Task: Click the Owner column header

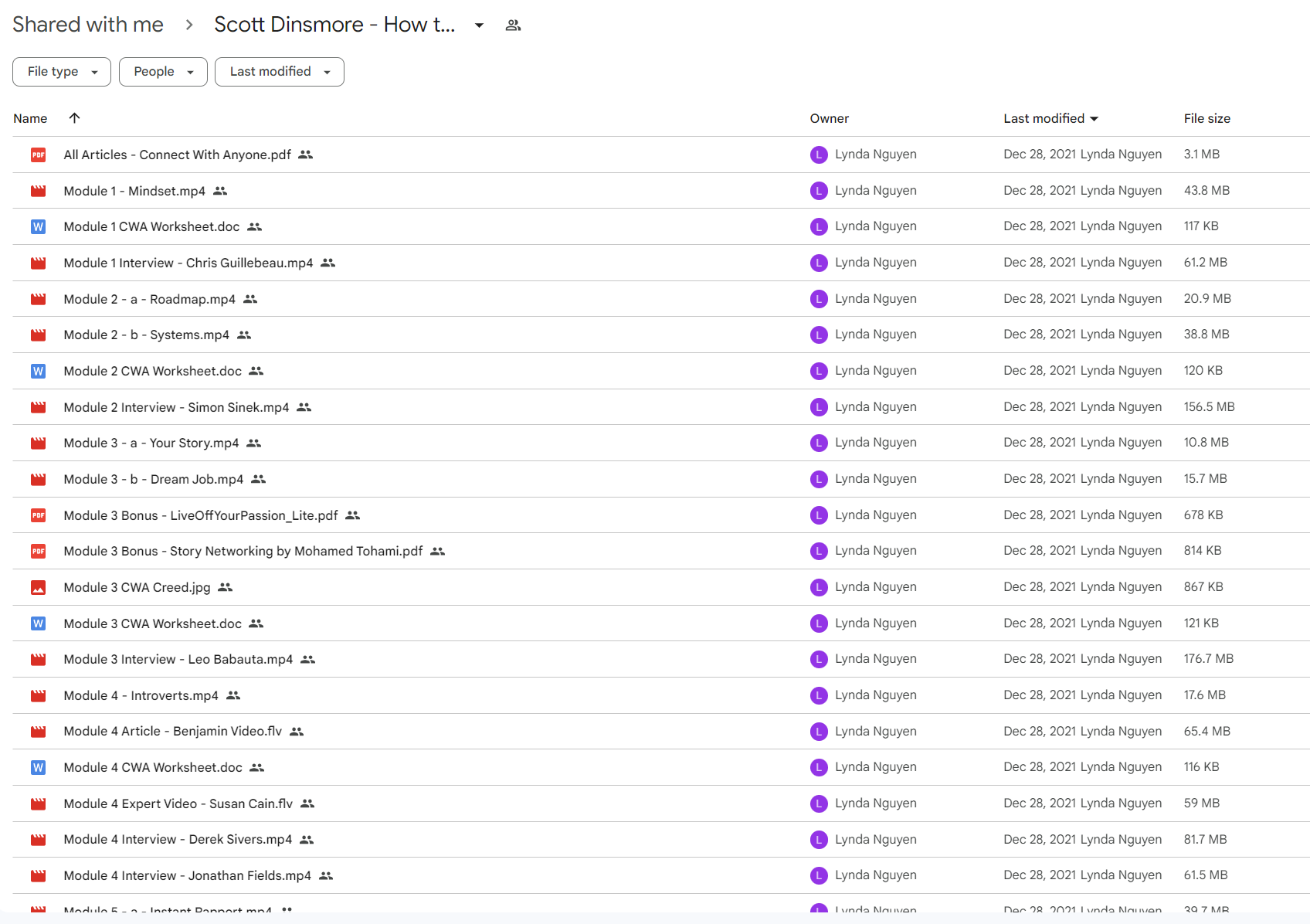Action: (x=829, y=118)
